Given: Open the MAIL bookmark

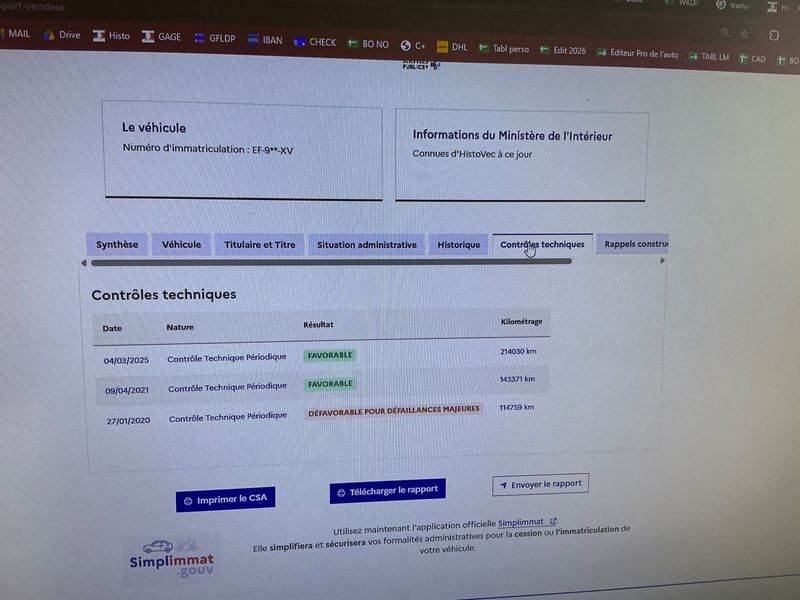Looking at the screenshot, I should [16, 34].
